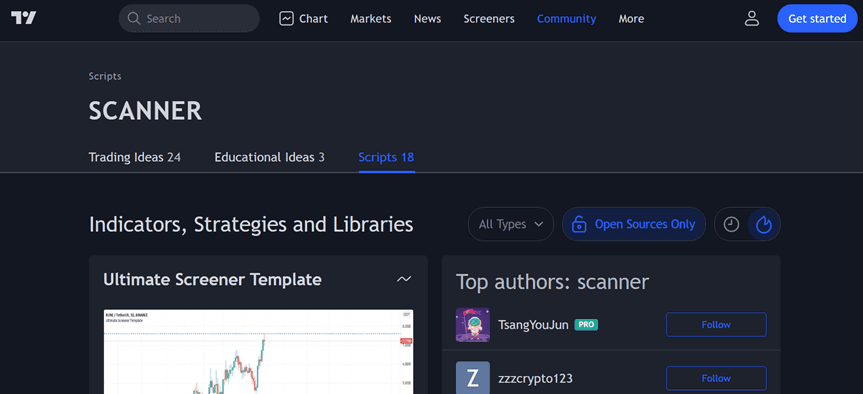Open the TradingView logo home link
The width and height of the screenshot is (863, 394).
click(24, 18)
